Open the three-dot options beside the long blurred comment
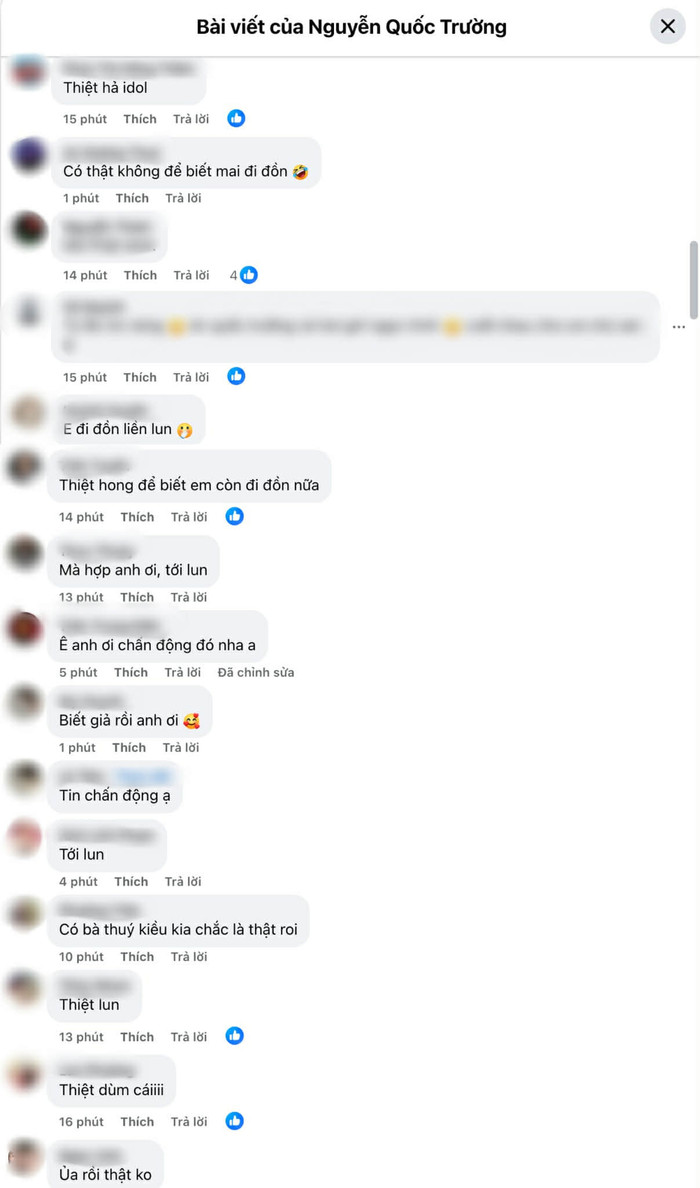Screen dimensions: 700x1188 tap(679, 327)
